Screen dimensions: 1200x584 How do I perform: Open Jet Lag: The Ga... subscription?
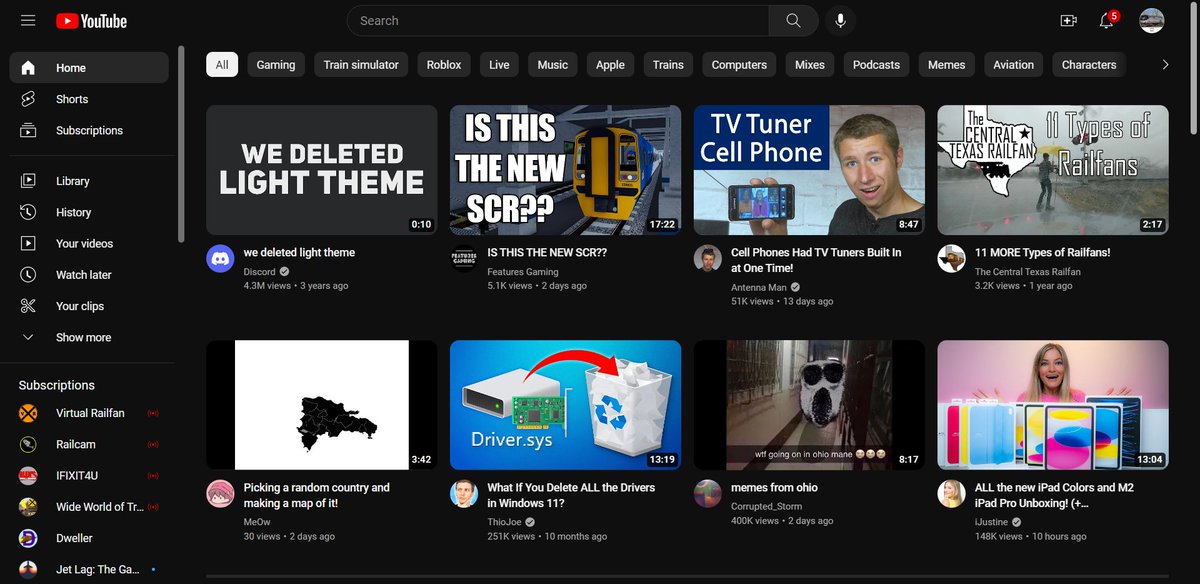[x=89, y=569]
